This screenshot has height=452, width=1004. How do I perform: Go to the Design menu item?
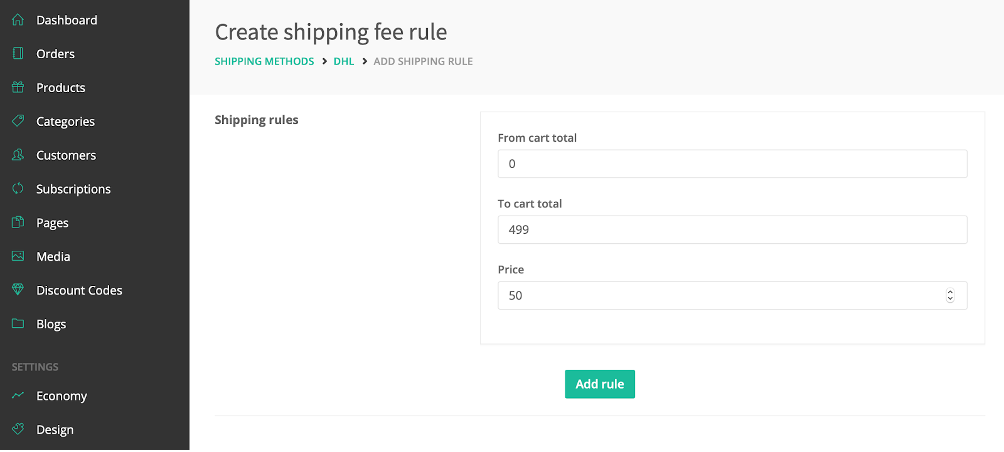55,430
